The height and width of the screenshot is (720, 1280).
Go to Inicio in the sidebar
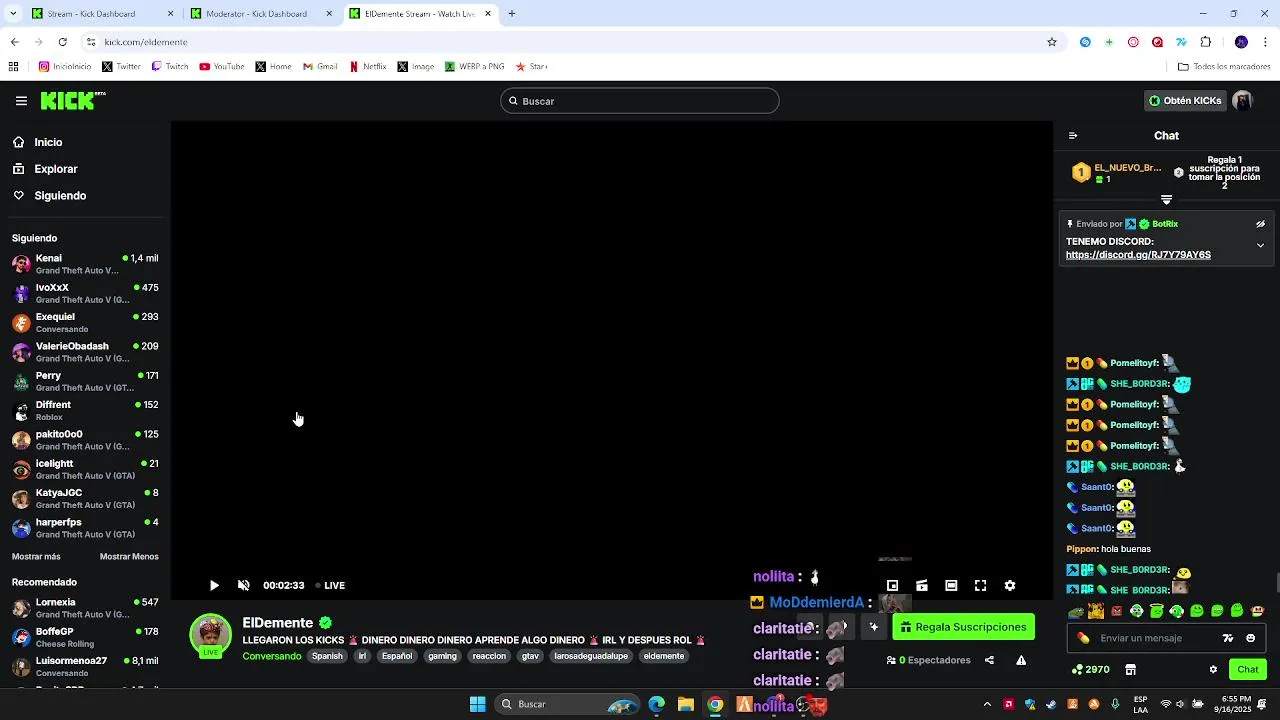point(39,142)
